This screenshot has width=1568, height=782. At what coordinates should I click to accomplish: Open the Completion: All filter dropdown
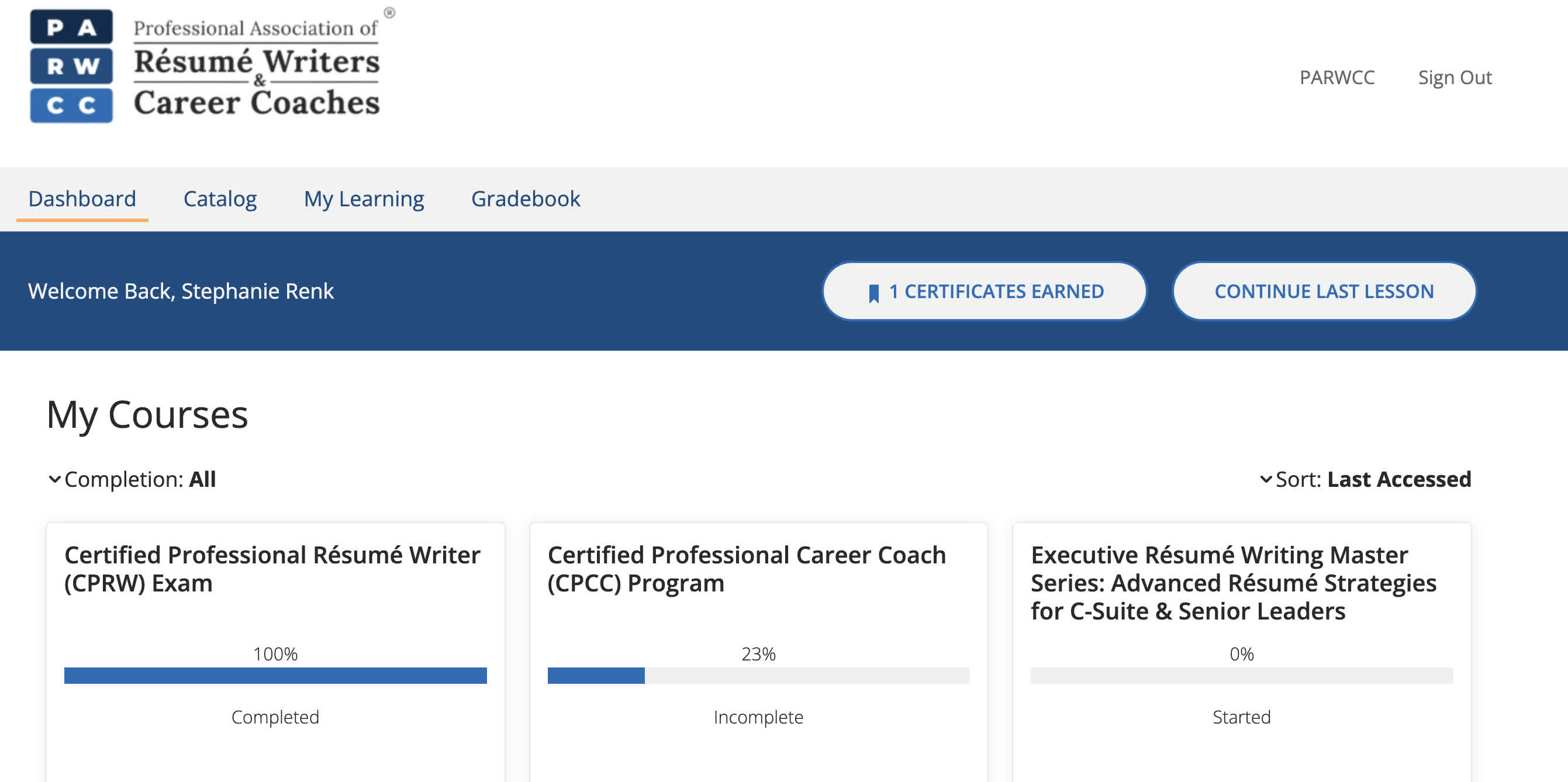click(x=132, y=479)
